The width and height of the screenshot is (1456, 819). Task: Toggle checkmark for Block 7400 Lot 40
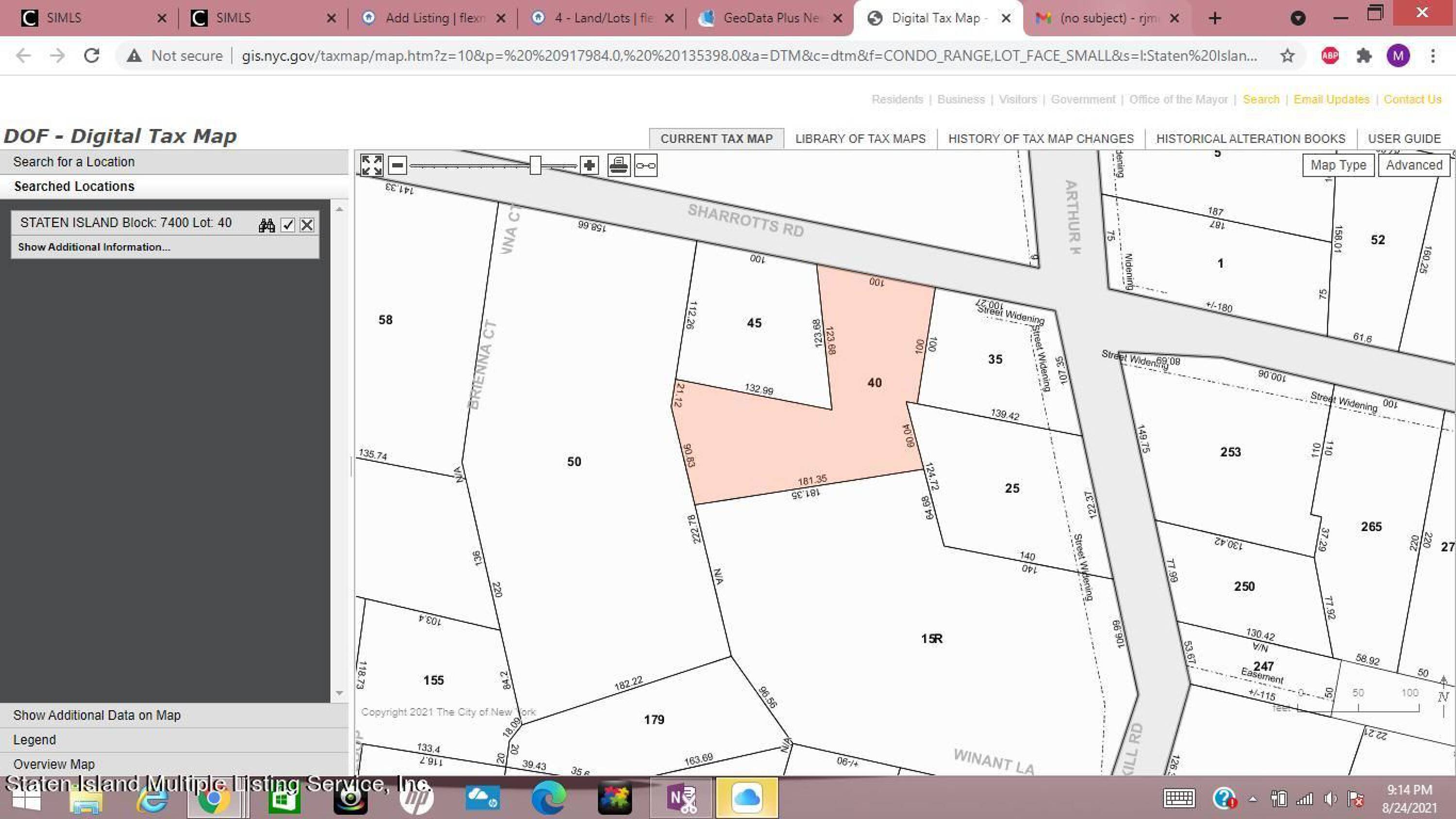(x=288, y=225)
